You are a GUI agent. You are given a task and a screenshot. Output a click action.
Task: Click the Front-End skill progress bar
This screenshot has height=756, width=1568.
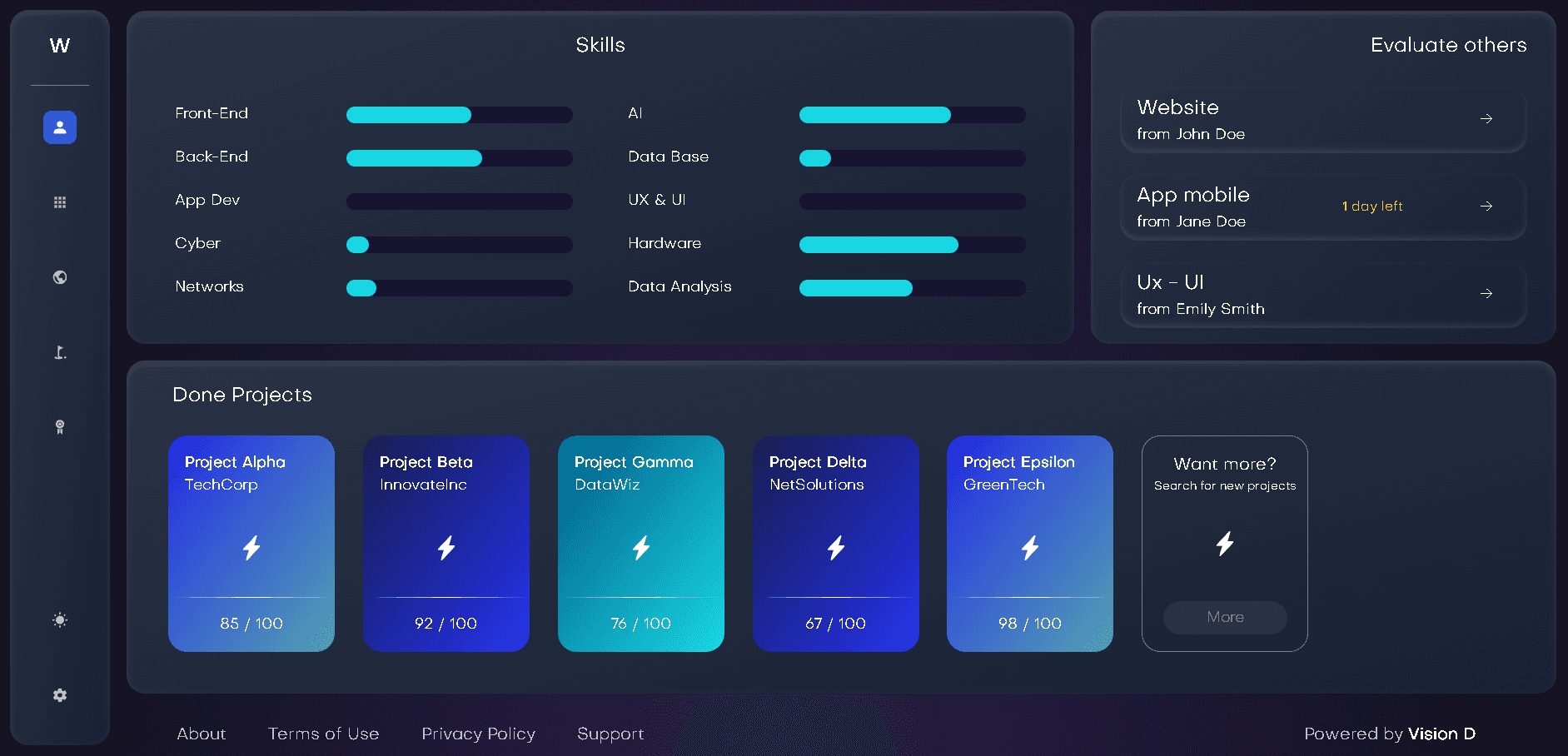459,115
